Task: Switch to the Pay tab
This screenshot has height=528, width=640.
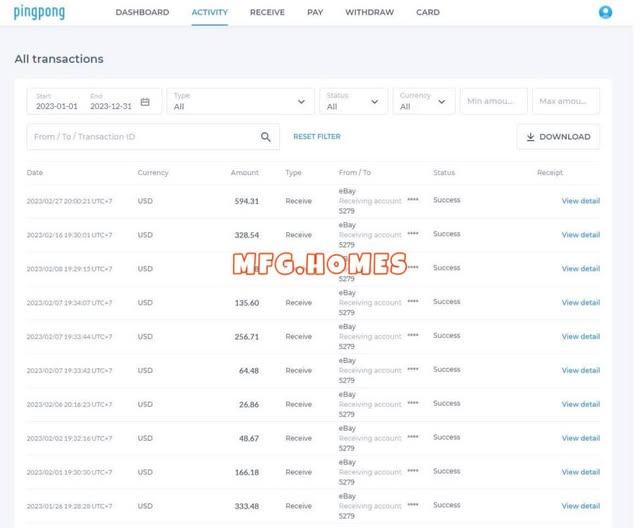Action: [x=315, y=12]
